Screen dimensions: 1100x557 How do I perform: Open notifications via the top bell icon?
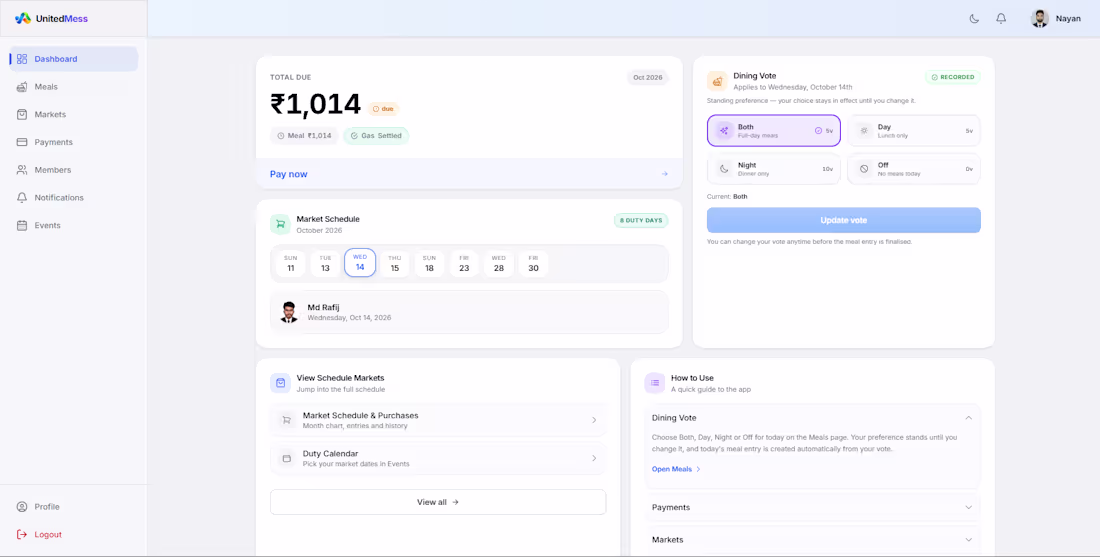tap(1001, 19)
